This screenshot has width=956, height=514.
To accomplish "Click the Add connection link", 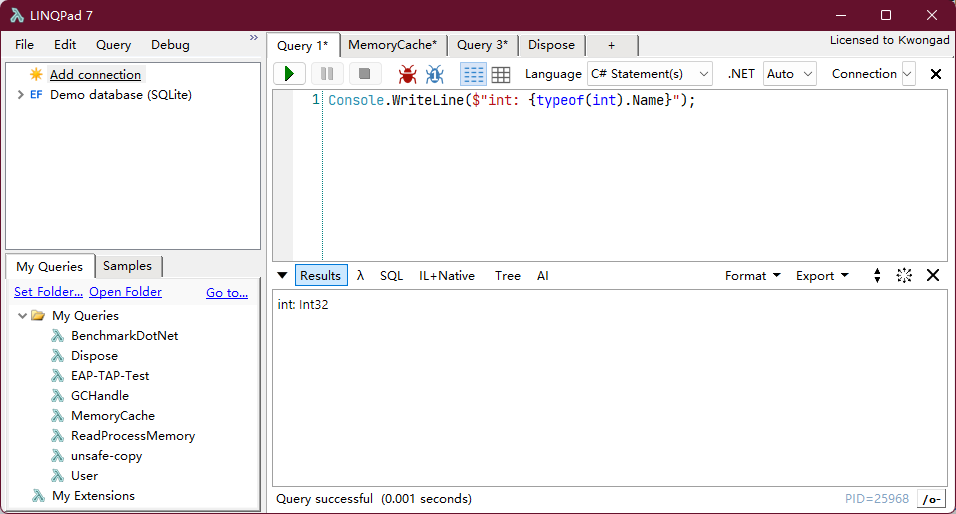I will (95, 74).
